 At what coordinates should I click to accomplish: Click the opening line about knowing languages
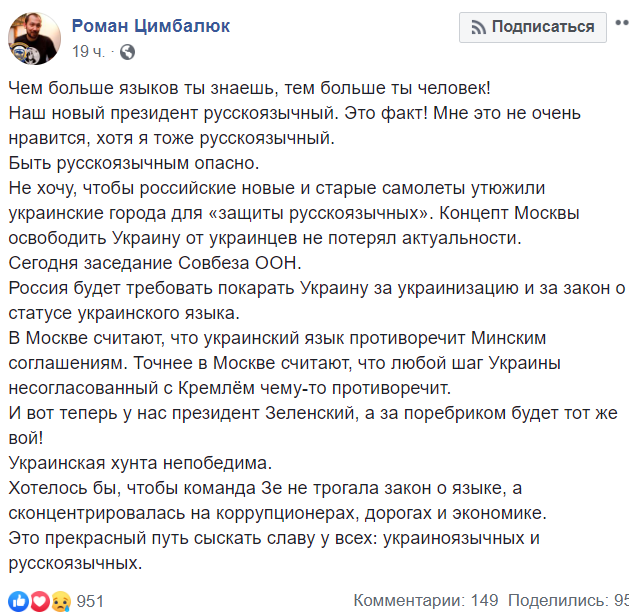point(250,88)
